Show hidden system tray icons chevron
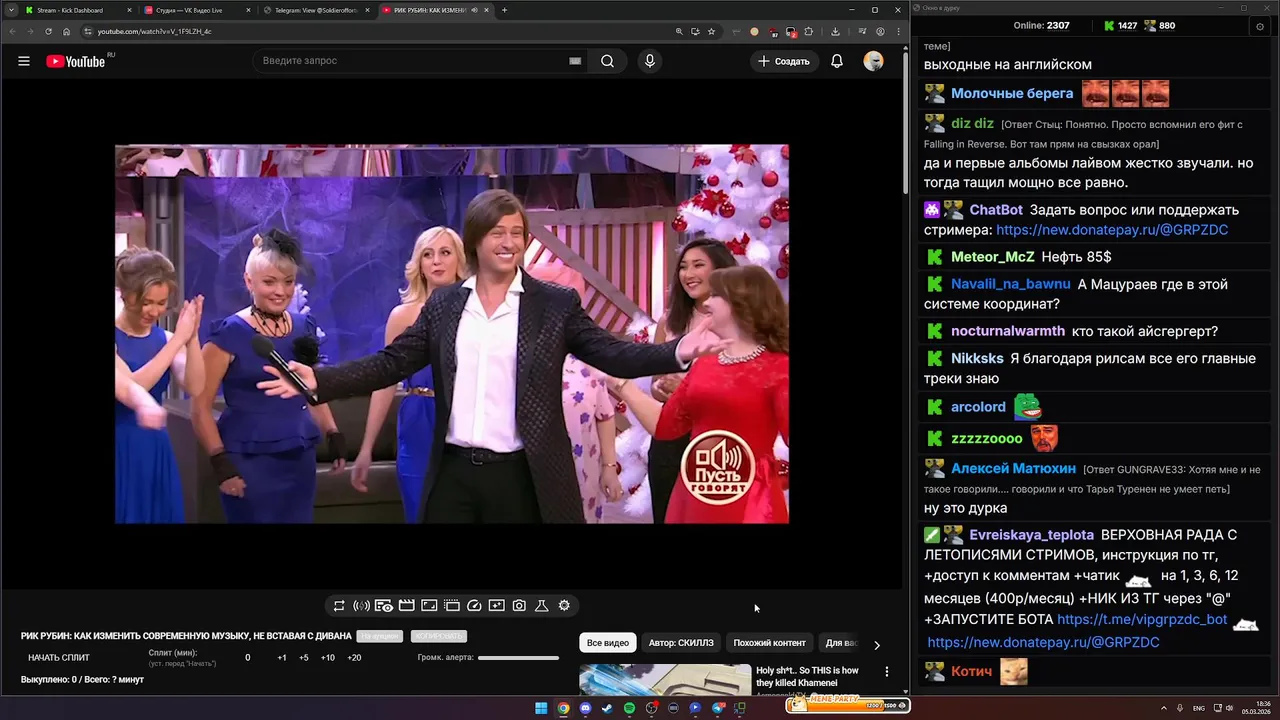1280x720 pixels. click(x=1164, y=708)
